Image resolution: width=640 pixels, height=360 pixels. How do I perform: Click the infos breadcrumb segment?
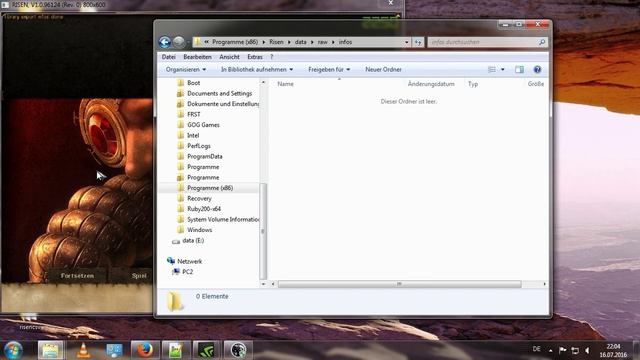(345, 42)
